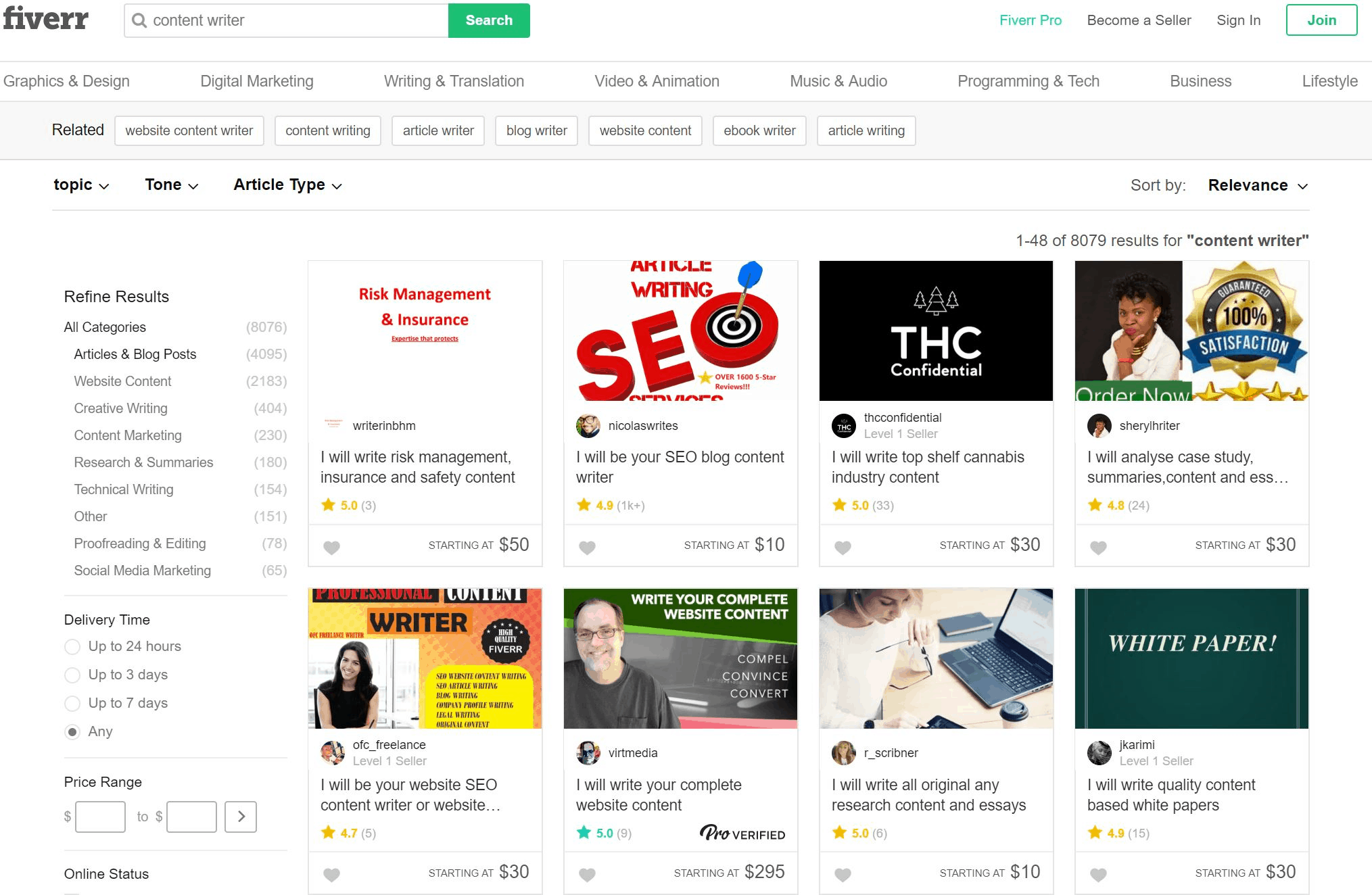Viewport: 1372px width, 895px height.
Task: Enter minimum price in Price Range field
Action: pos(100,814)
